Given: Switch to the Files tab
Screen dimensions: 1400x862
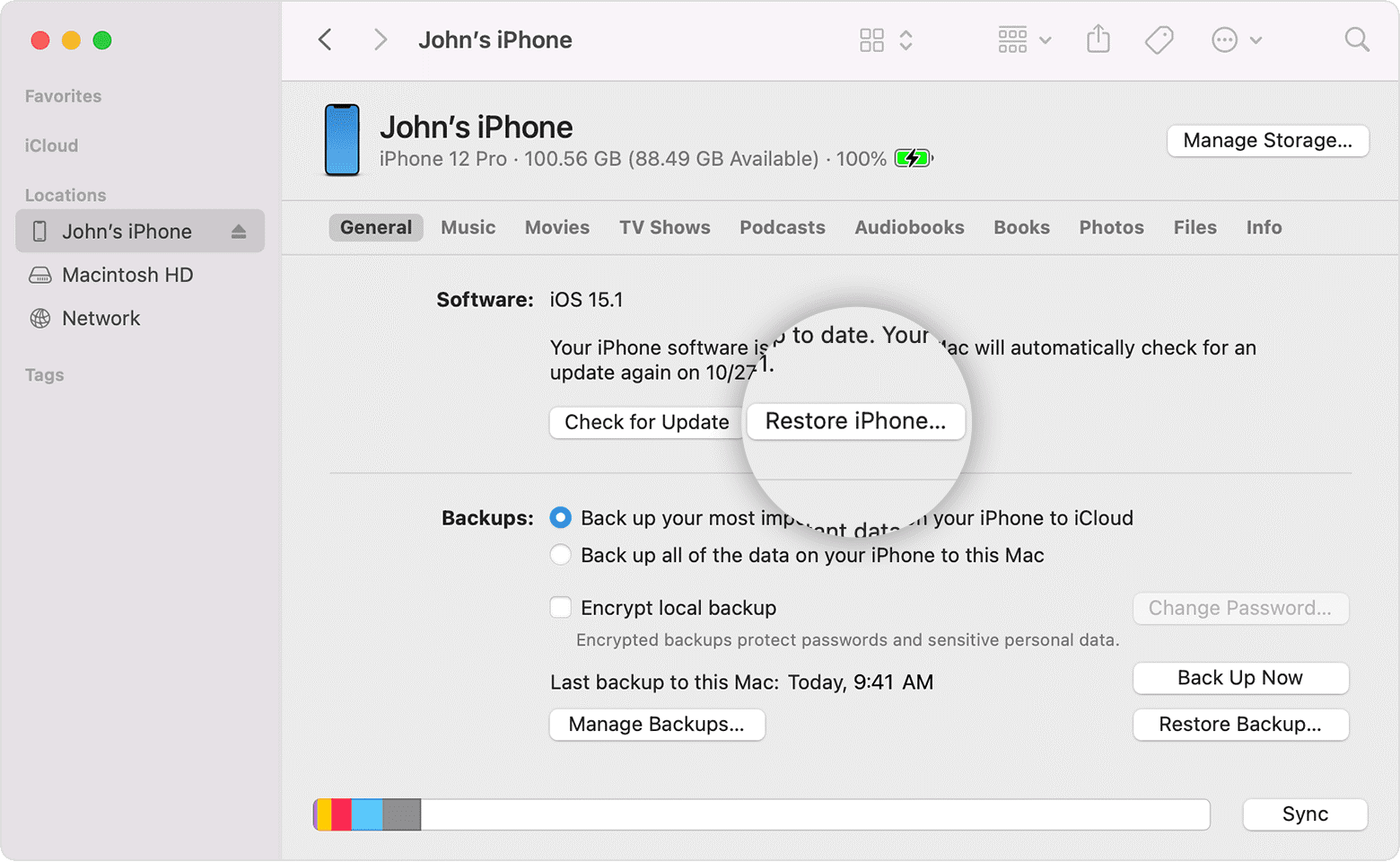Looking at the screenshot, I should [x=1194, y=227].
